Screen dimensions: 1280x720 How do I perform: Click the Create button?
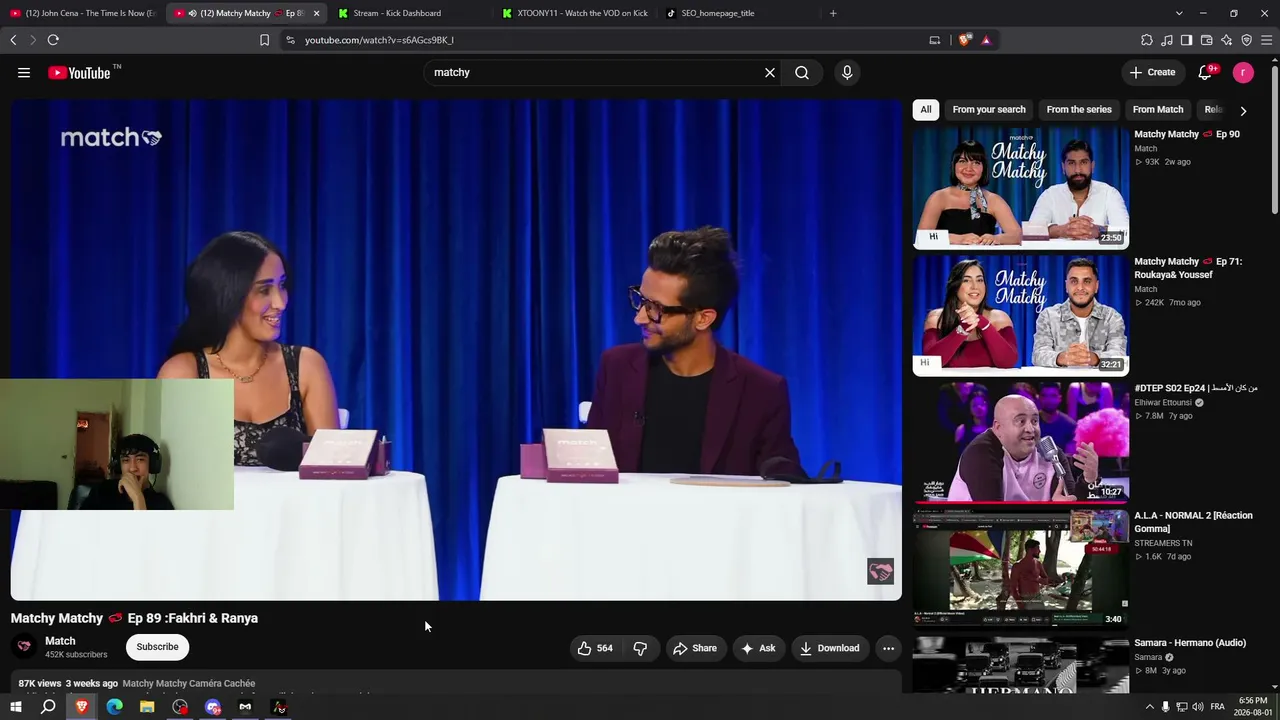(x=1152, y=72)
